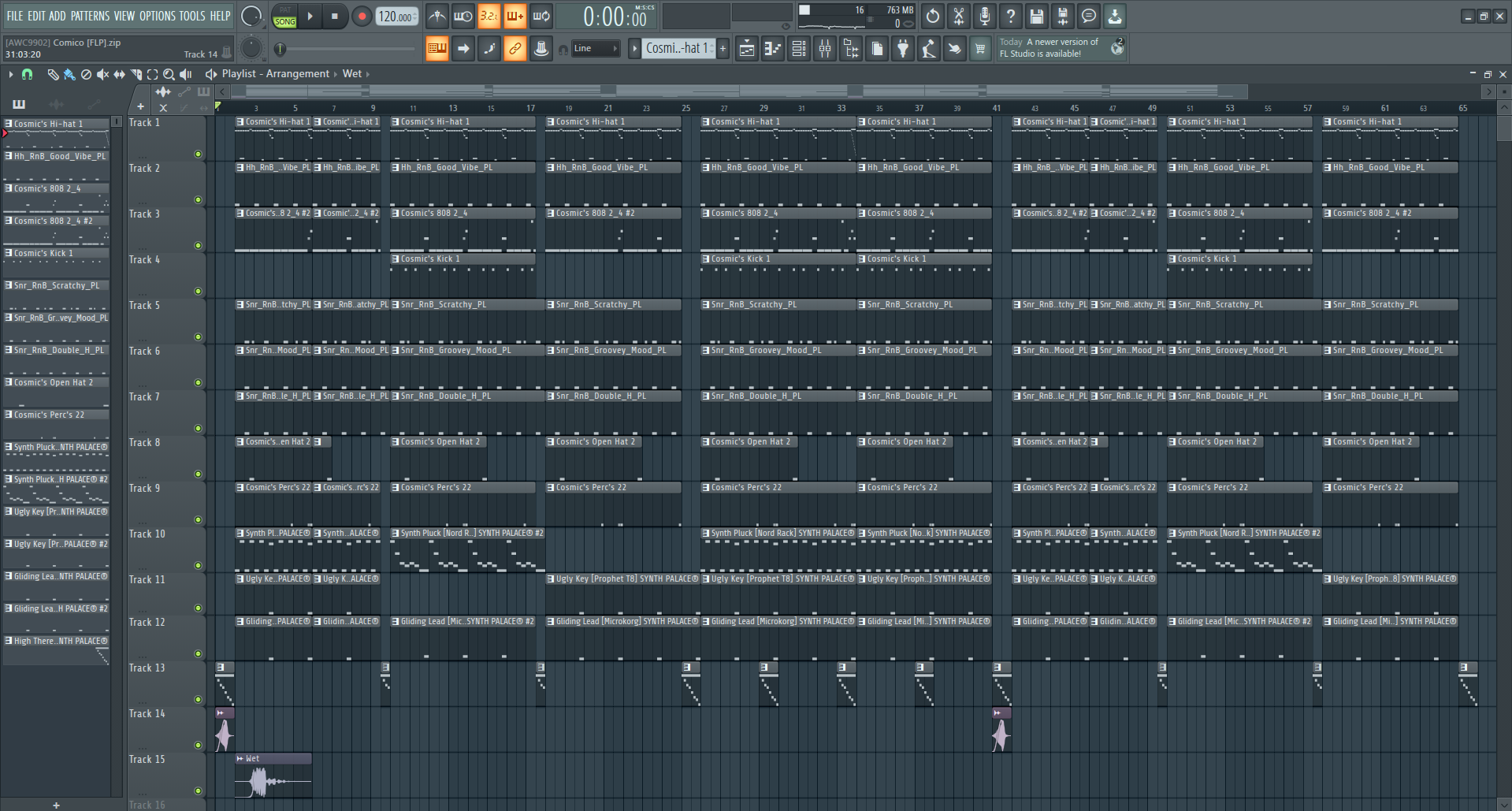Open the HELP menu
The height and width of the screenshot is (811, 1512).
220,16
